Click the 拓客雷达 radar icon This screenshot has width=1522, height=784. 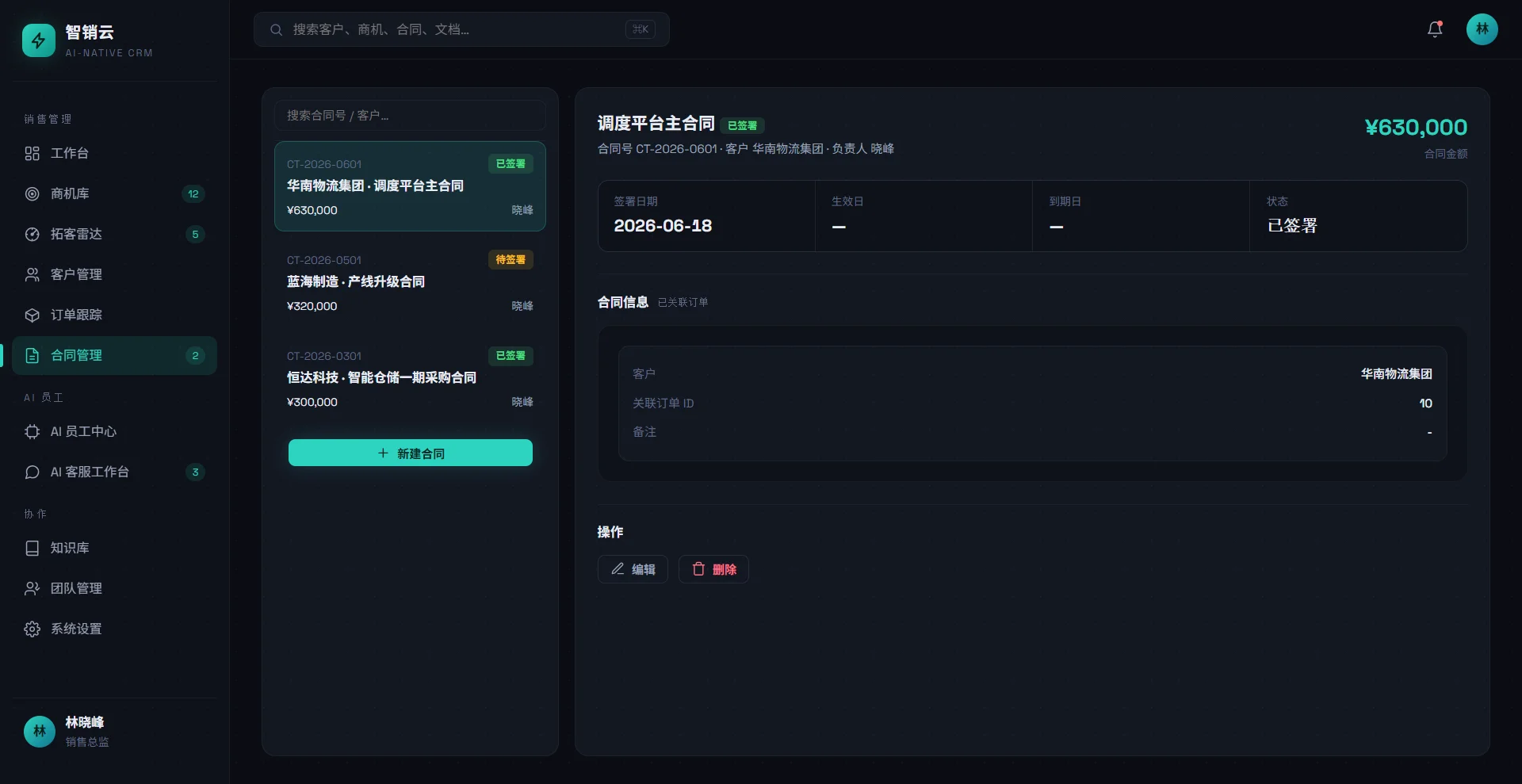coord(32,234)
